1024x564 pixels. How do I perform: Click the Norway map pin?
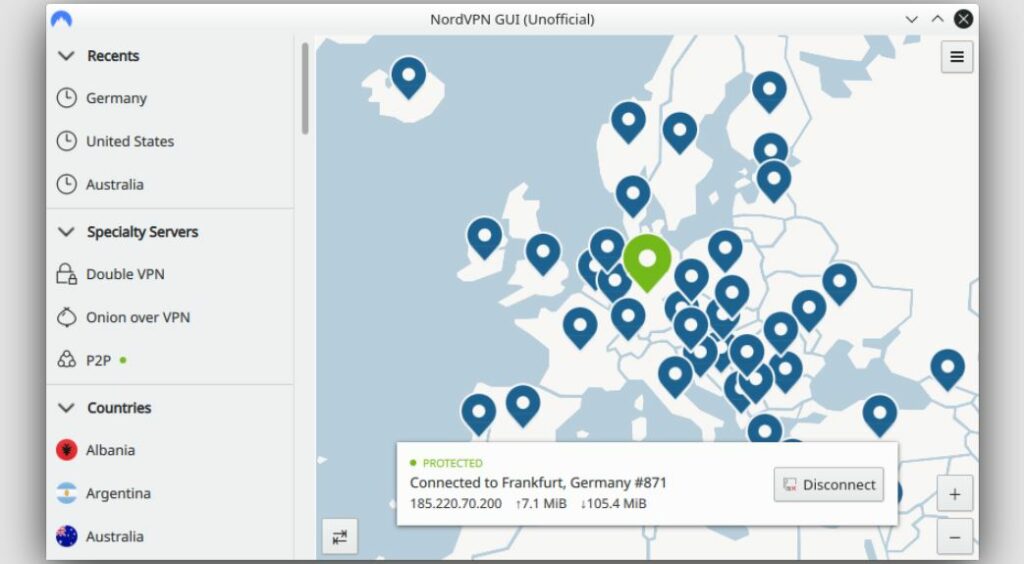(628, 123)
